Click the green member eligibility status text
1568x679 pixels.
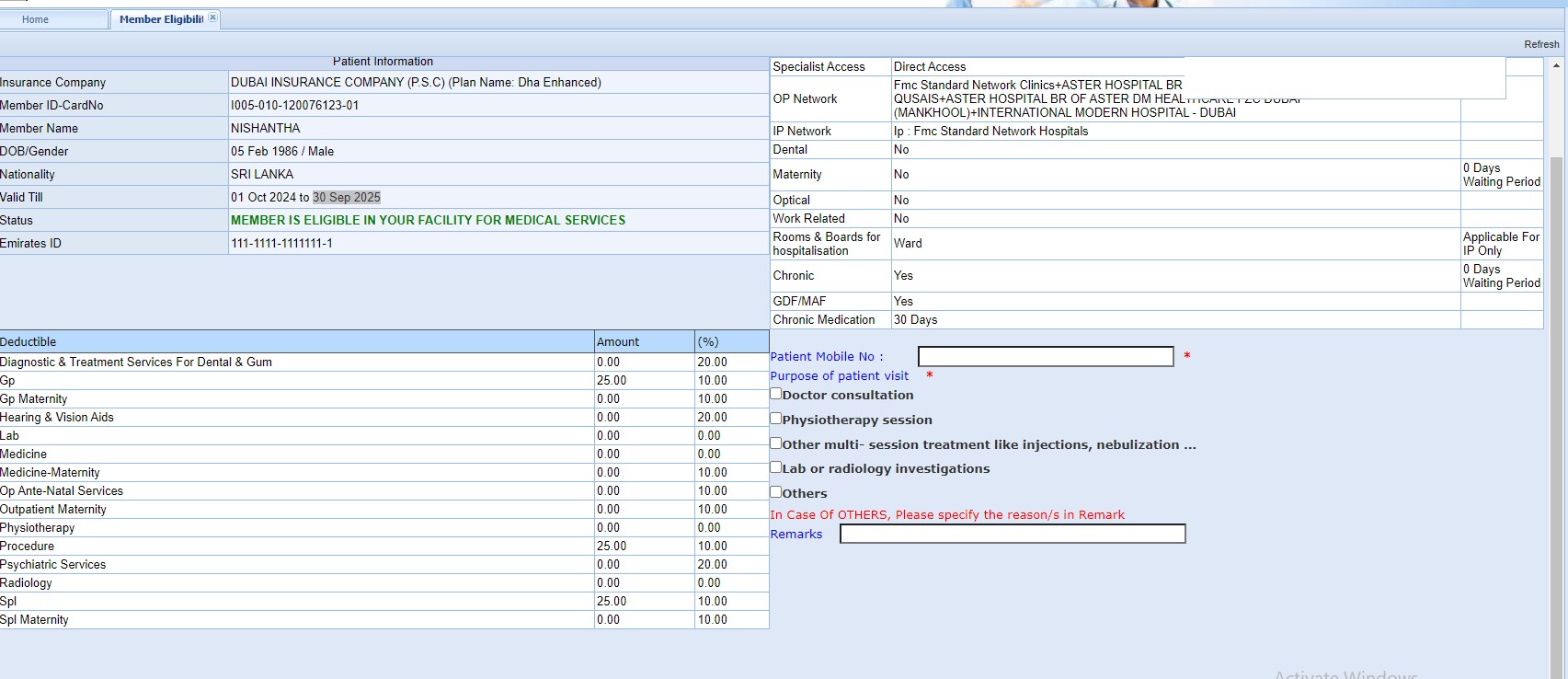[x=428, y=221]
